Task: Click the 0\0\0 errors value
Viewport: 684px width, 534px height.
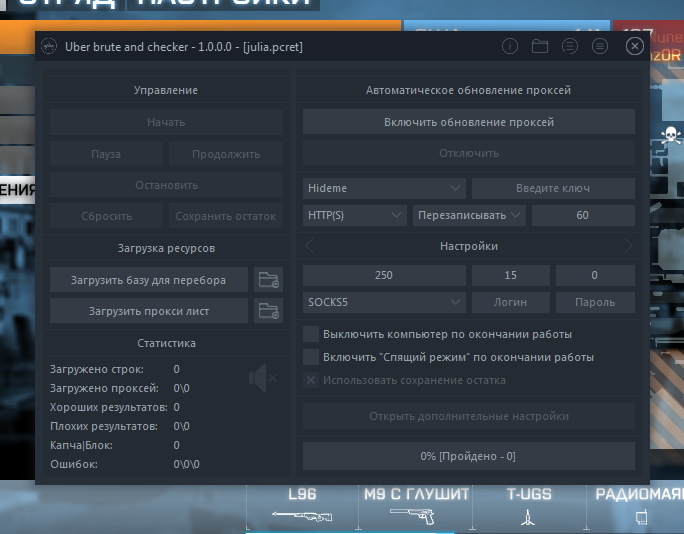Action: (x=186, y=464)
